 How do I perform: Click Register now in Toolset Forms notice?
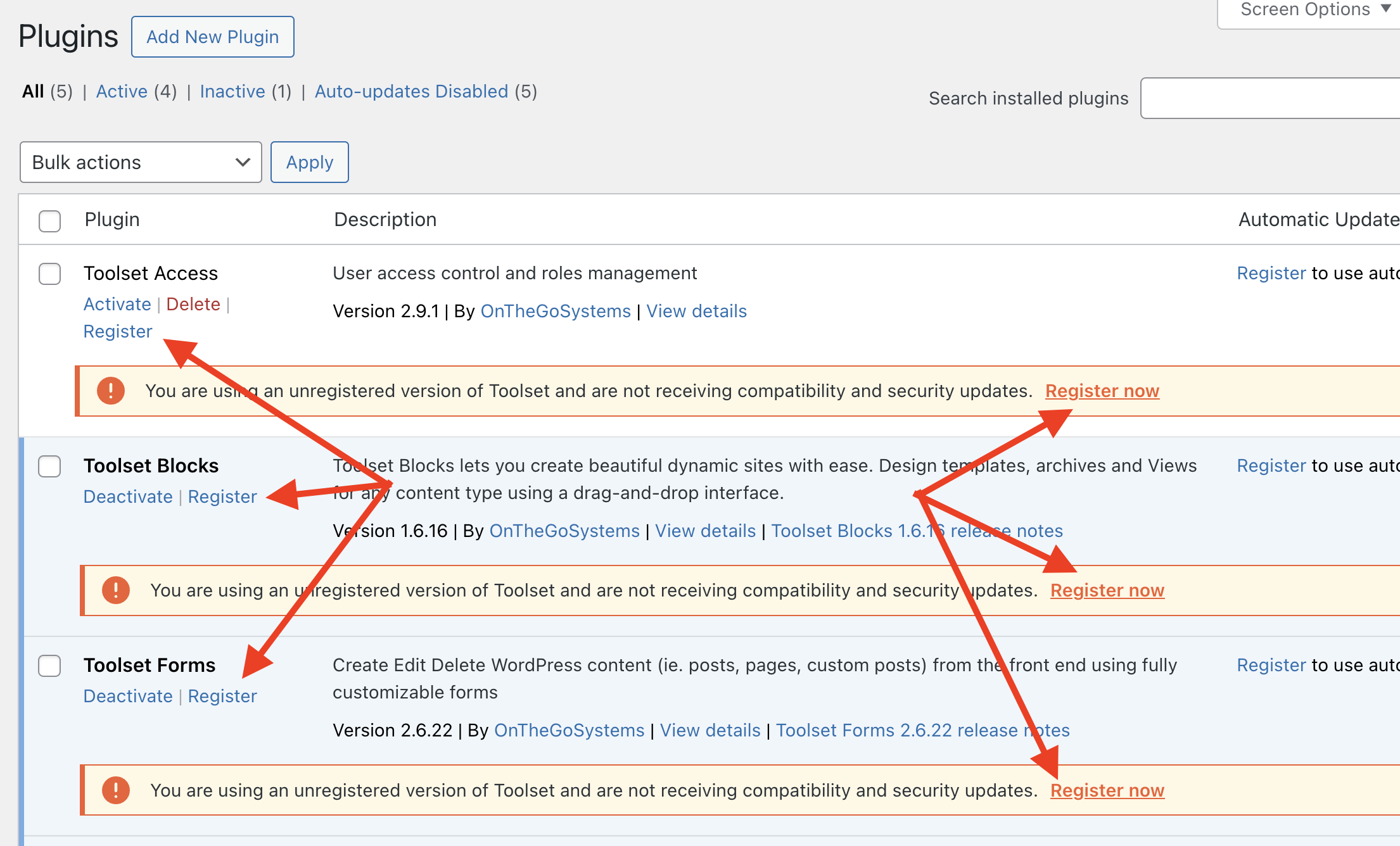click(1107, 790)
